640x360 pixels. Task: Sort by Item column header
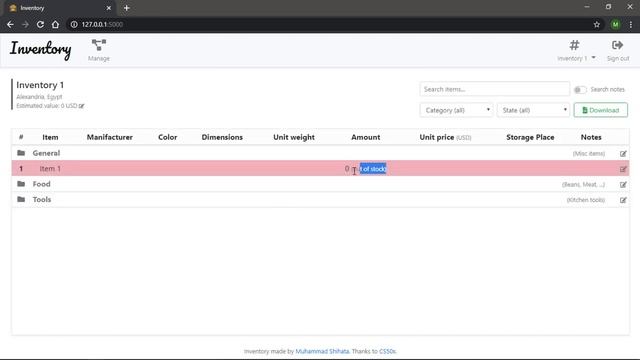click(50, 138)
